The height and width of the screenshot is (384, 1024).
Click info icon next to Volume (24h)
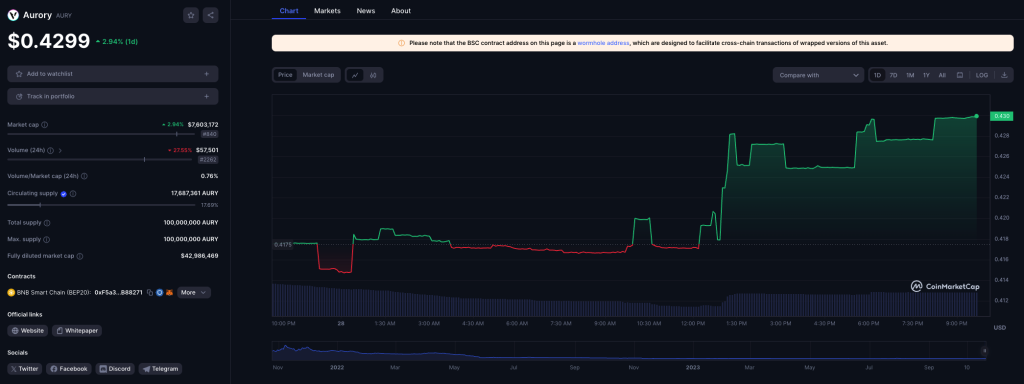pyautogui.click(x=50, y=150)
